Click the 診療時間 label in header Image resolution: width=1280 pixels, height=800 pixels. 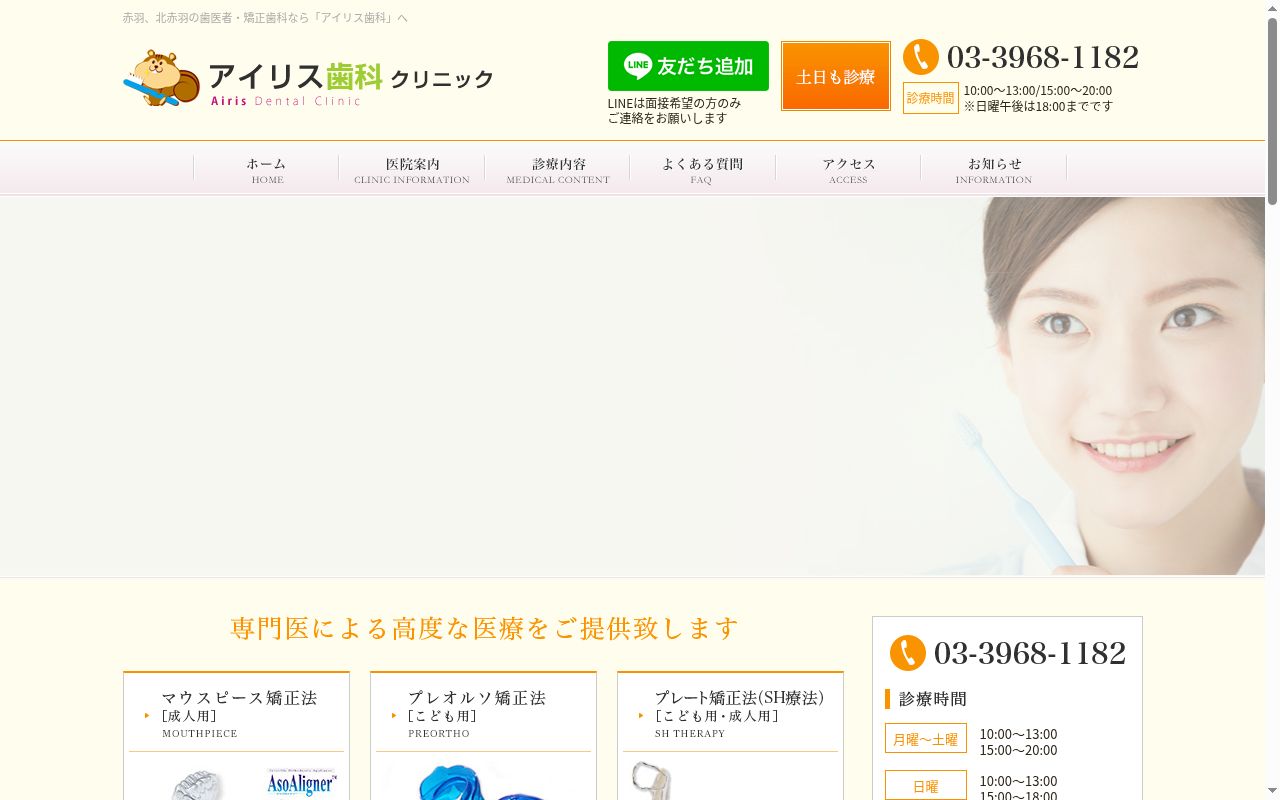931,98
